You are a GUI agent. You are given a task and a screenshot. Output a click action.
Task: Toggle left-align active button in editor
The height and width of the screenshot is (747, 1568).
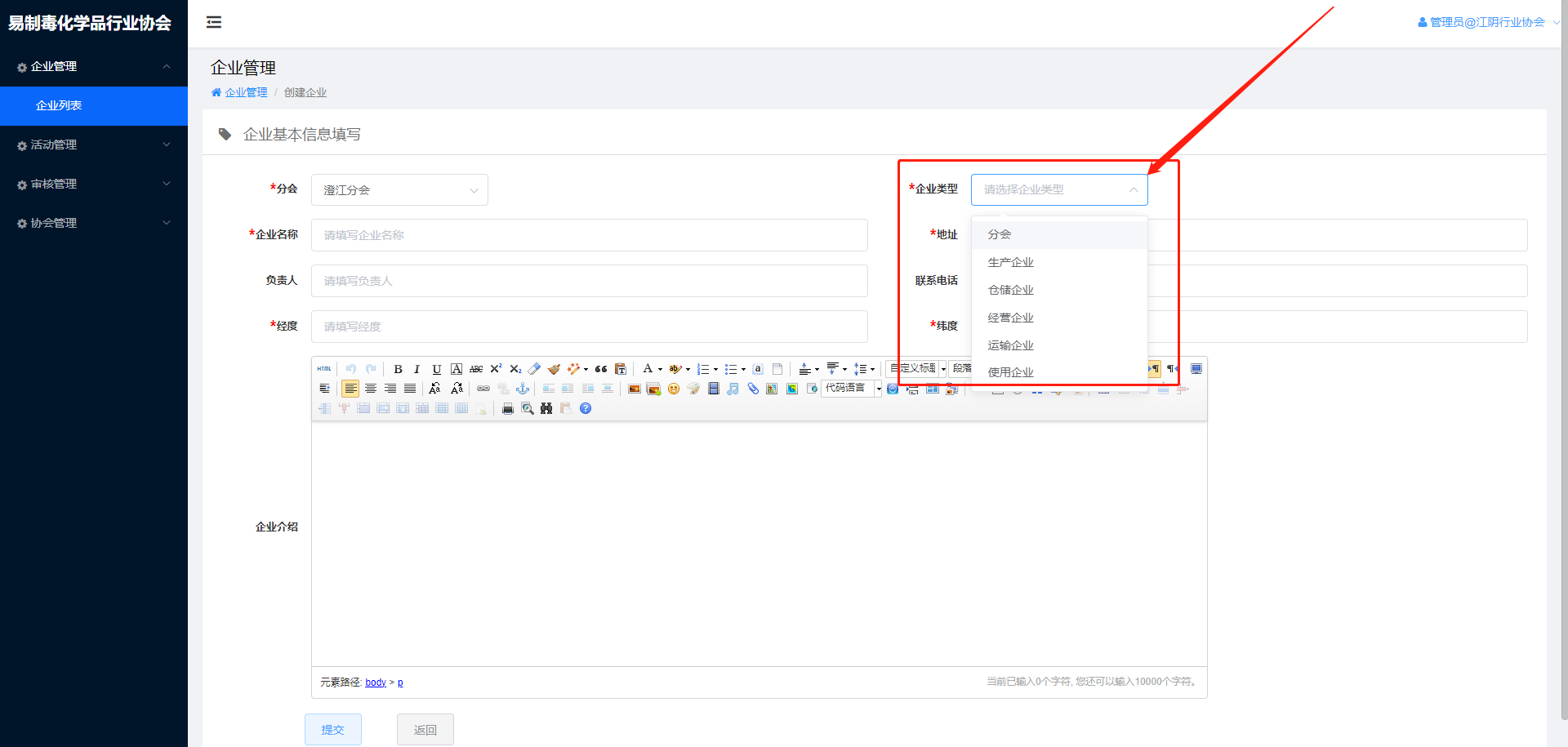pyautogui.click(x=350, y=389)
